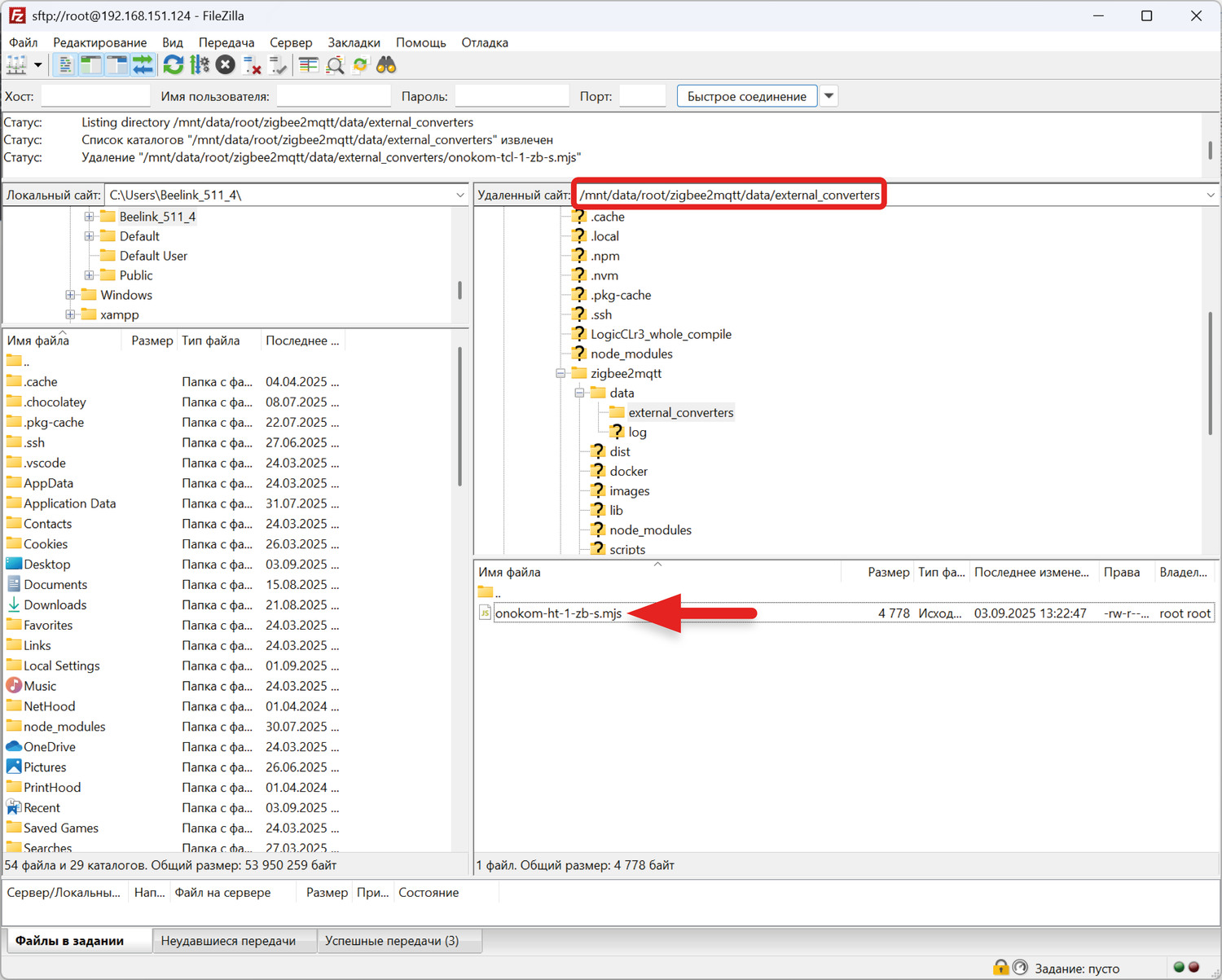Image resolution: width=1222 pixels, height=980 pixels.
Task: Refresh the file and folder lists
Action: (x=173, y=65)
